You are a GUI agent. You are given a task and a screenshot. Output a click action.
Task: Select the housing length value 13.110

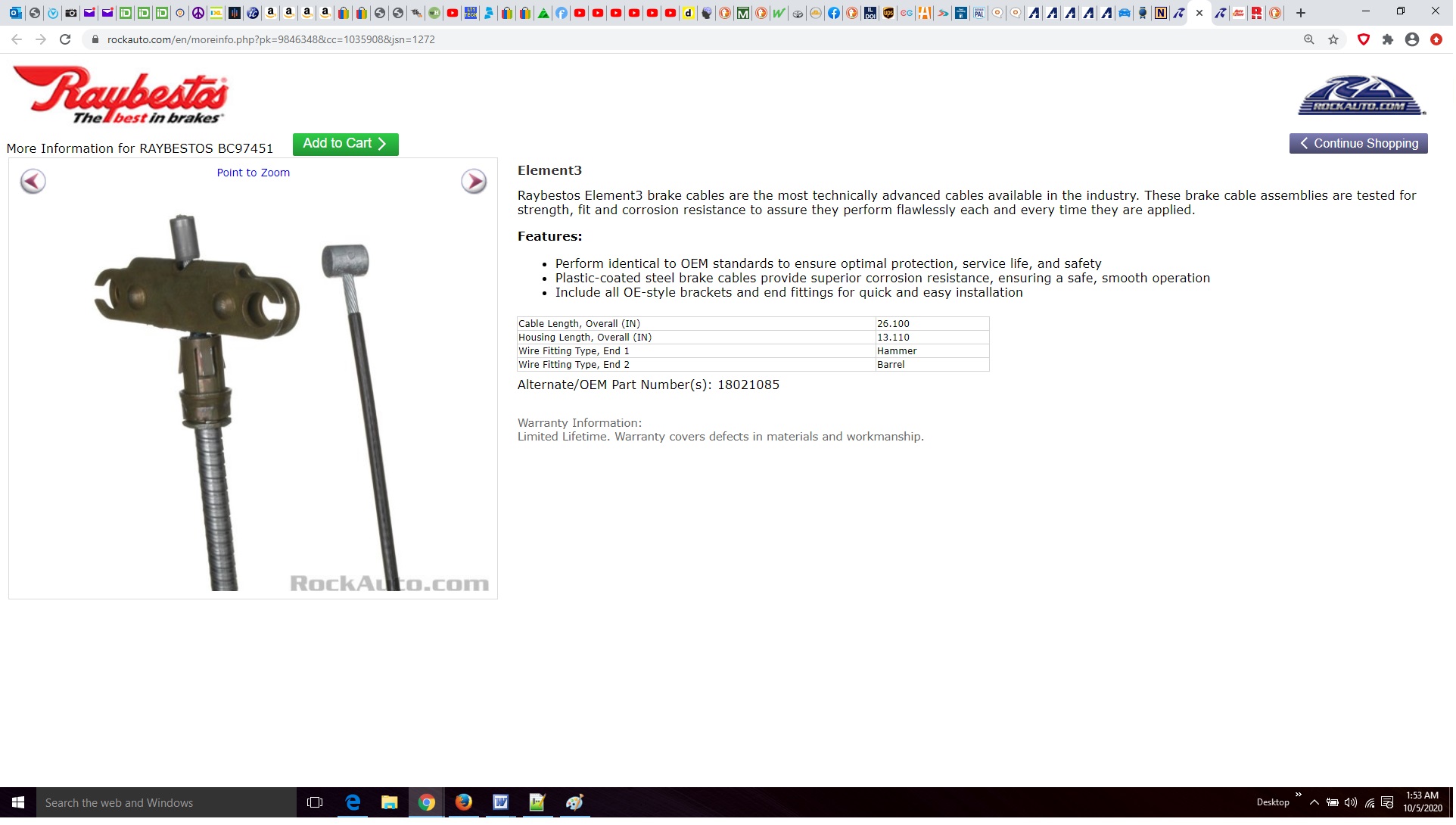[894, 338]
